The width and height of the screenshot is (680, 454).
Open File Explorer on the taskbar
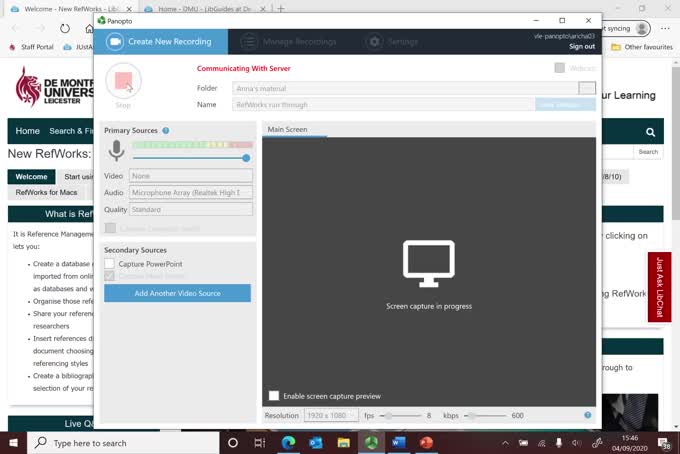[343, 443]
